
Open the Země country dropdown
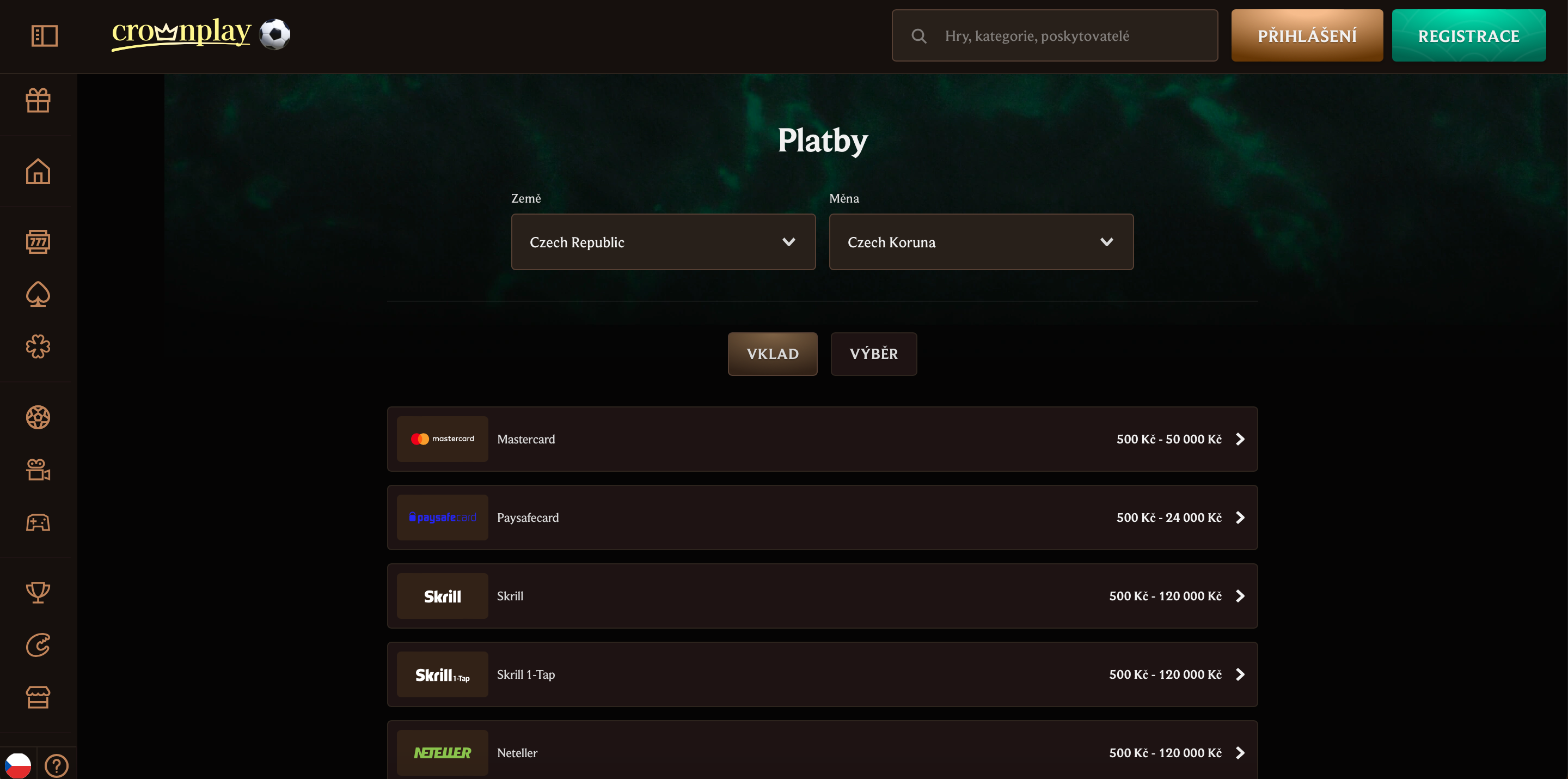[663, 242]
